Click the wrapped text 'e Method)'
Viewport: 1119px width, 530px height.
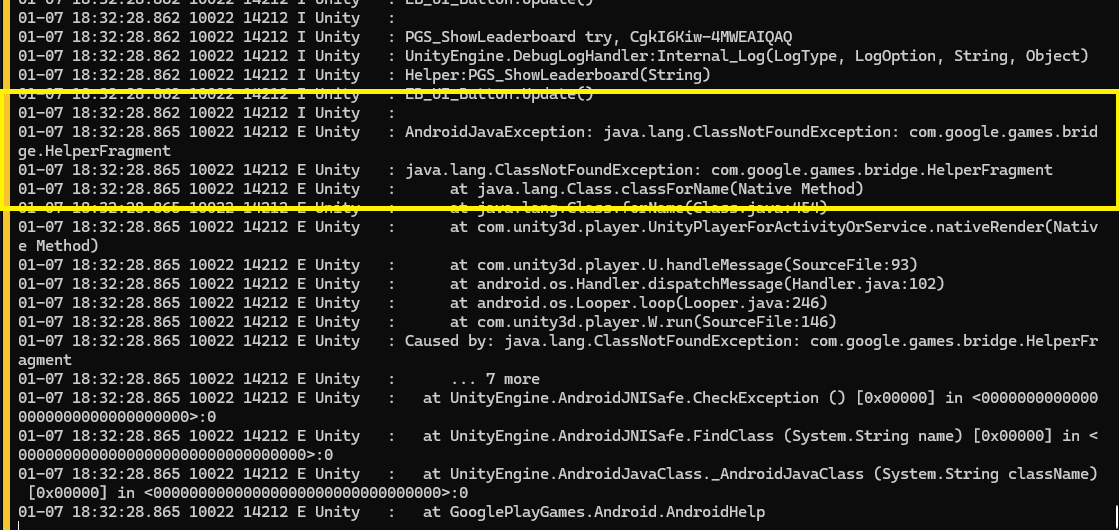59,246
